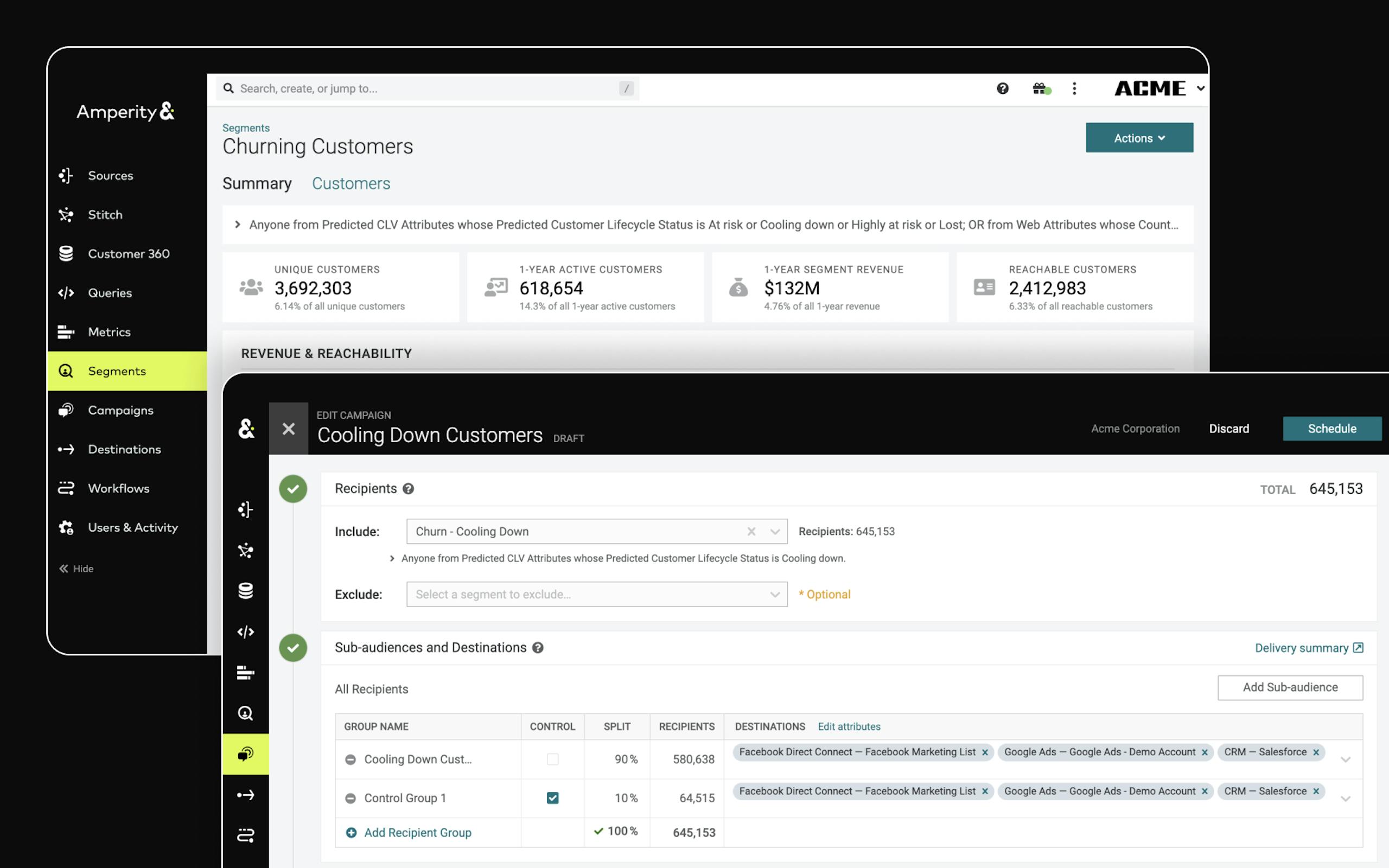The image size is (1389, 868).
Task: Click the Recipients help icon
Action: [x=408, y=489]
